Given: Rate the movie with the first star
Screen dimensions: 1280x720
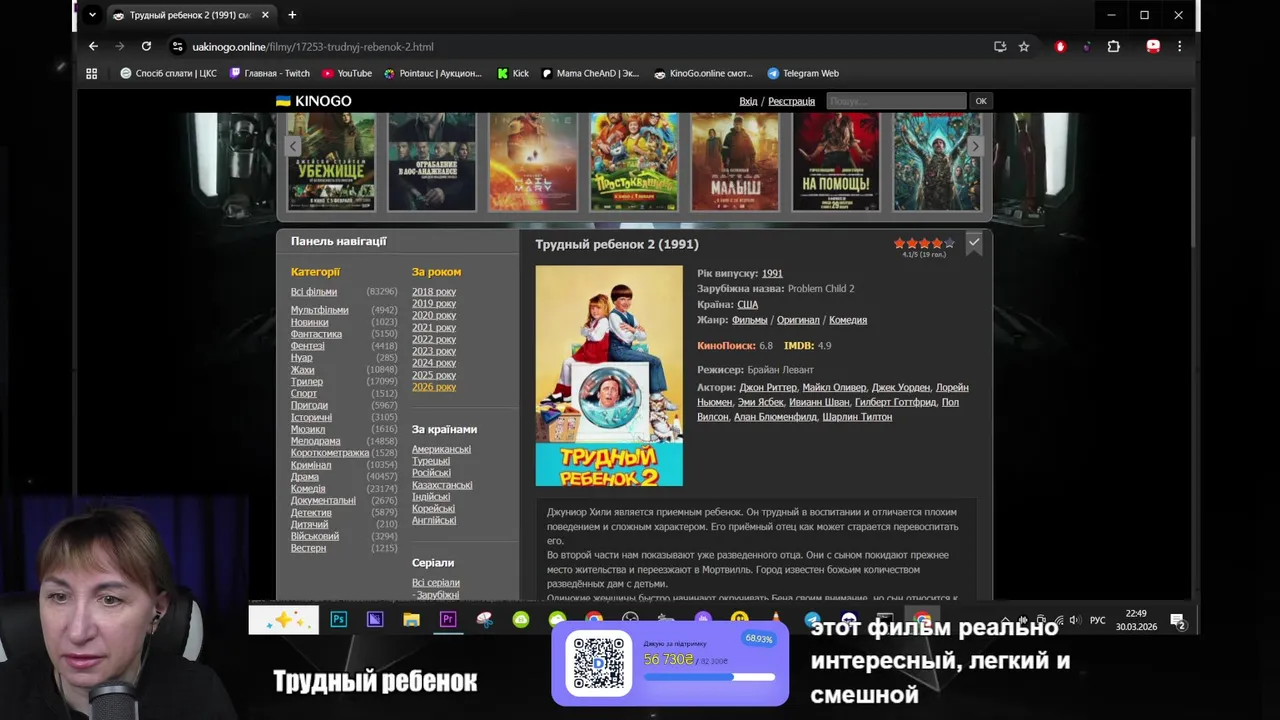Looking at the screenshot, I should click(x=900, y=243).
